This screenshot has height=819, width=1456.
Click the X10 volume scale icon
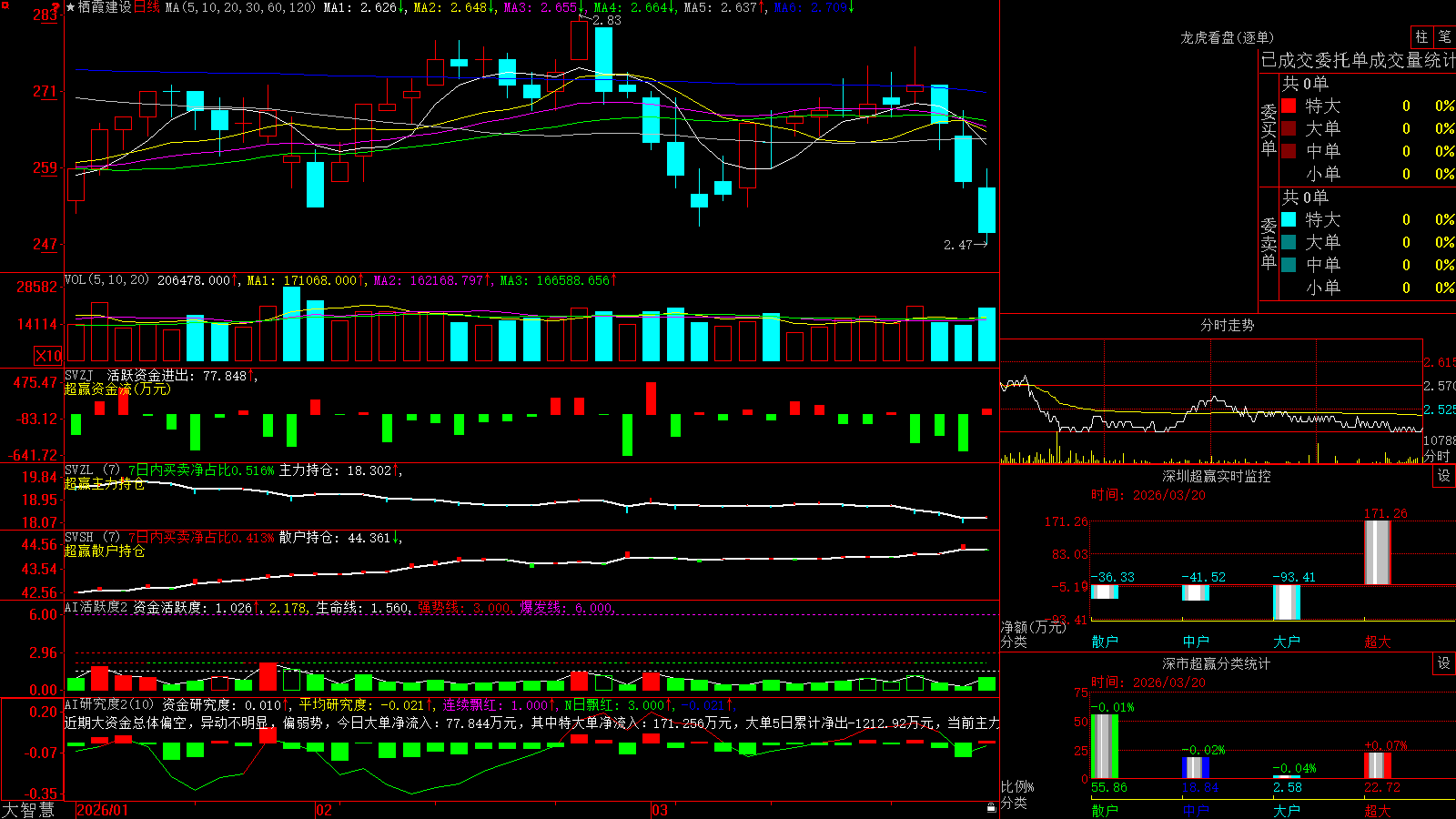[48, 356]
